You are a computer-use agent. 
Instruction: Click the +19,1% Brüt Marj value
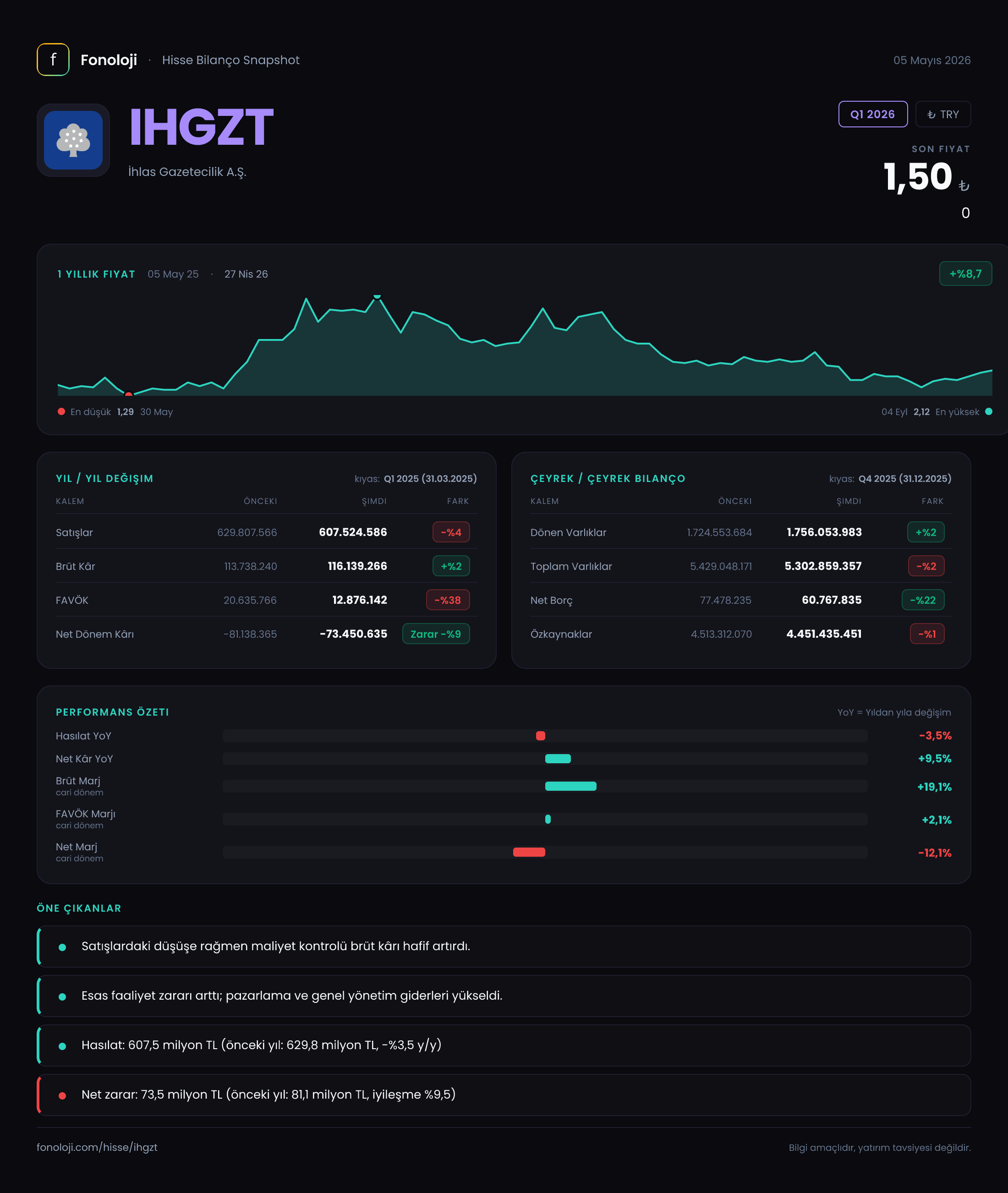934,787
